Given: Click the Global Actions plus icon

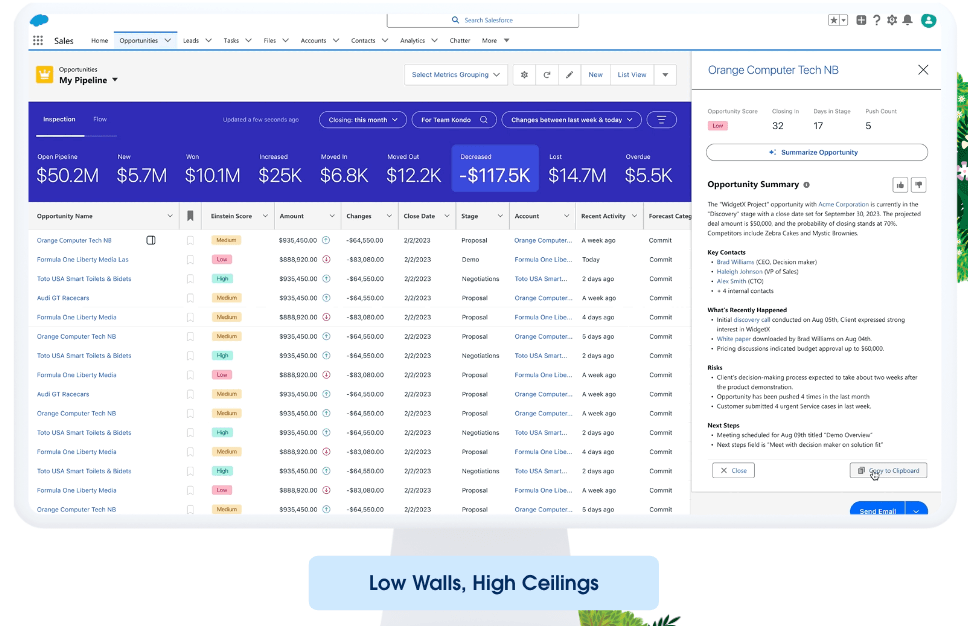Looking at the screenshot, I should (861, 20).
